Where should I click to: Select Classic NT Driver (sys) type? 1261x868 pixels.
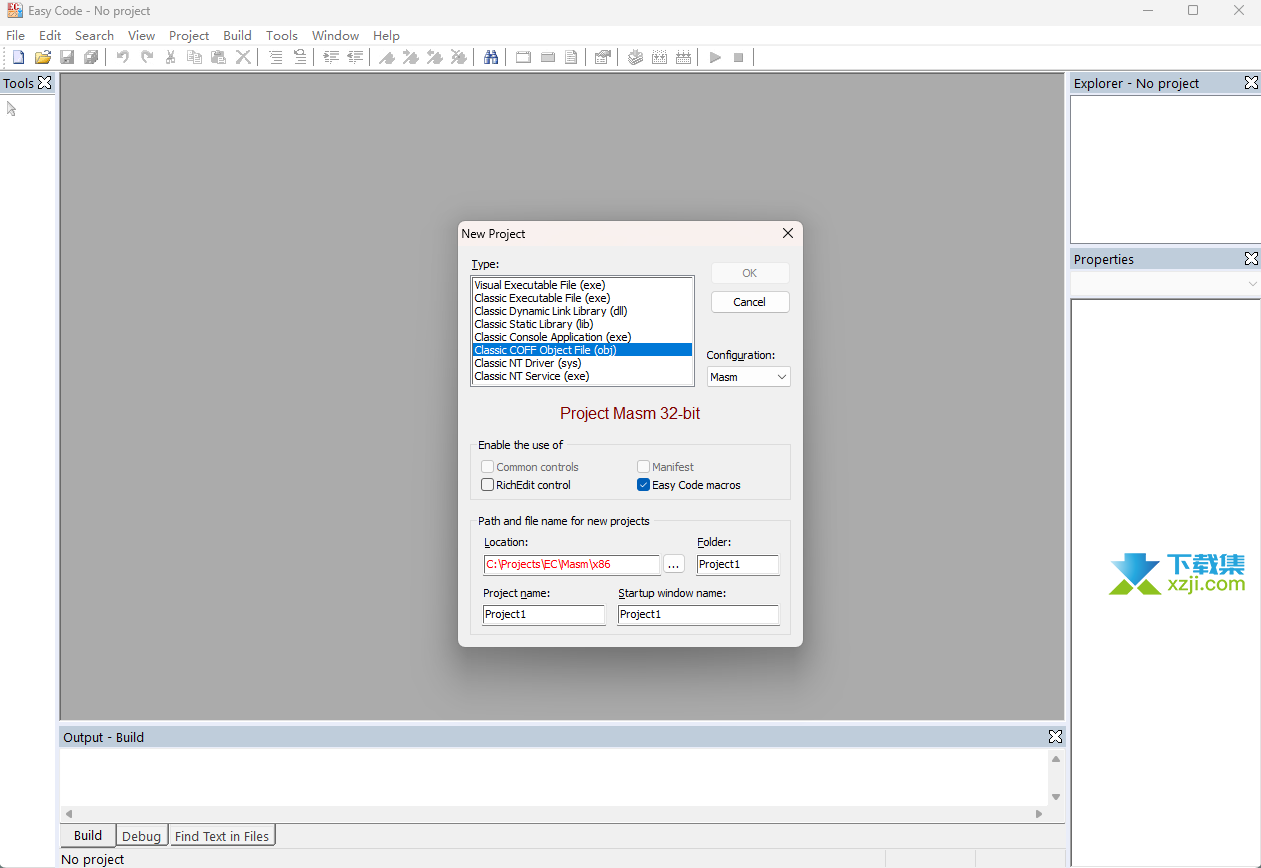click(582, 363)
